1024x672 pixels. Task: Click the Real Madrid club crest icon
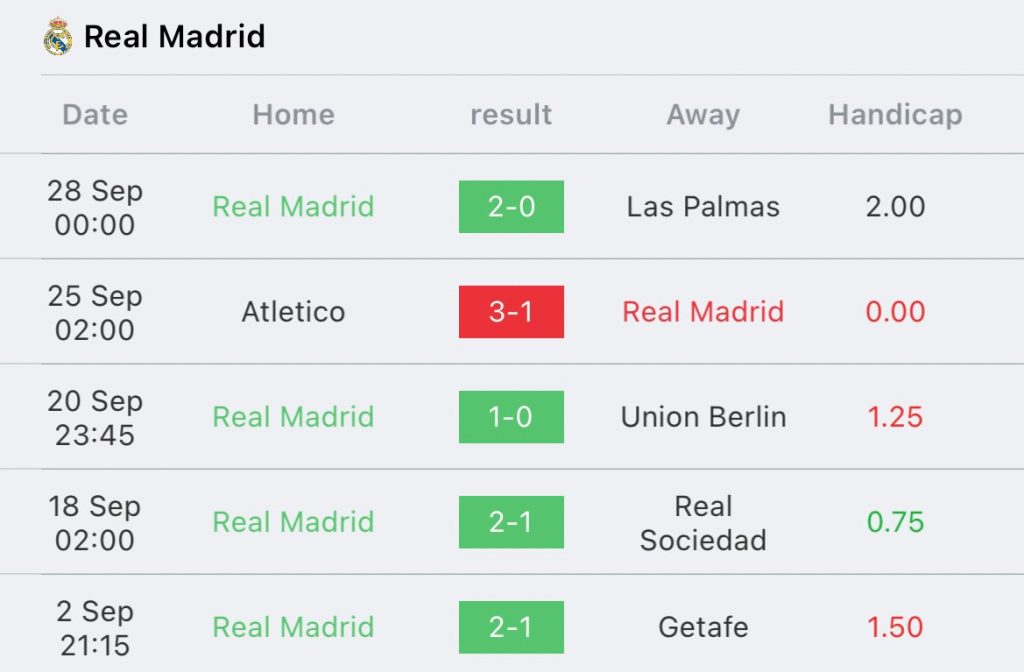tap(58, 37)
